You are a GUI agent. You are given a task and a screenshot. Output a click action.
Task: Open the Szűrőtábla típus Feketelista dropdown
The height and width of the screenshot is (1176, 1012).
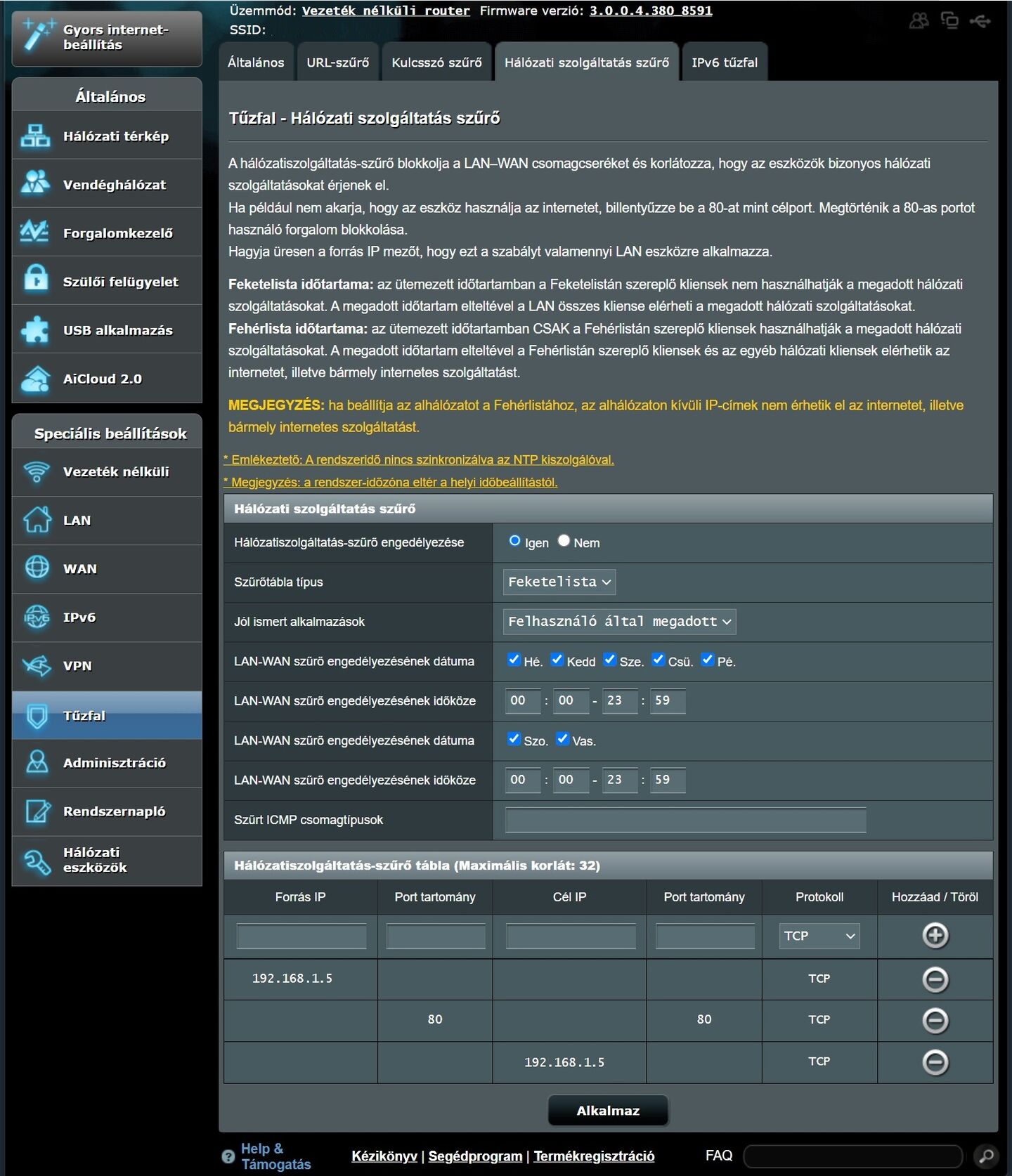click(559, 582)
